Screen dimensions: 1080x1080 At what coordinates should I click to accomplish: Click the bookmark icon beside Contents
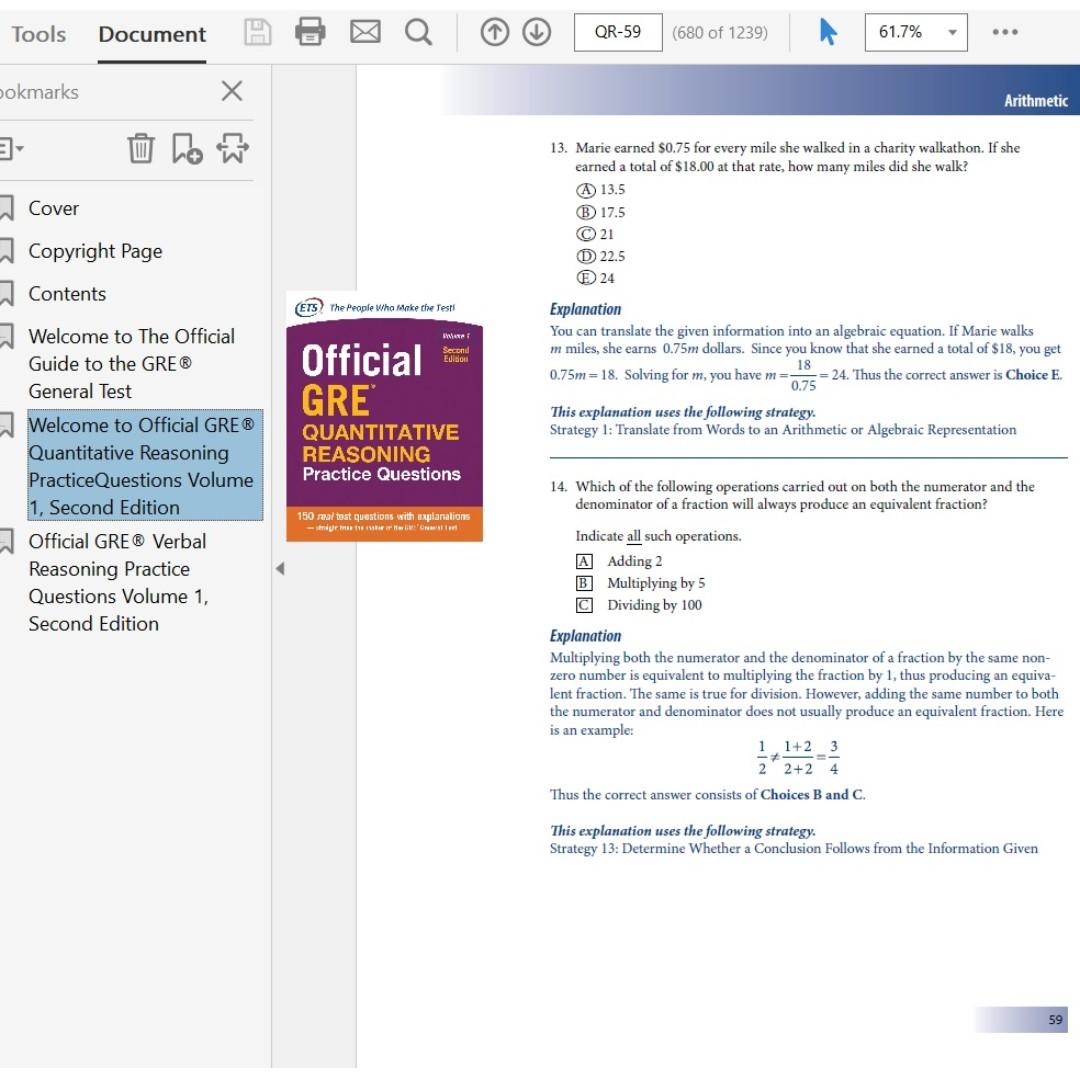pyautogui.click(x=7, y=293)
